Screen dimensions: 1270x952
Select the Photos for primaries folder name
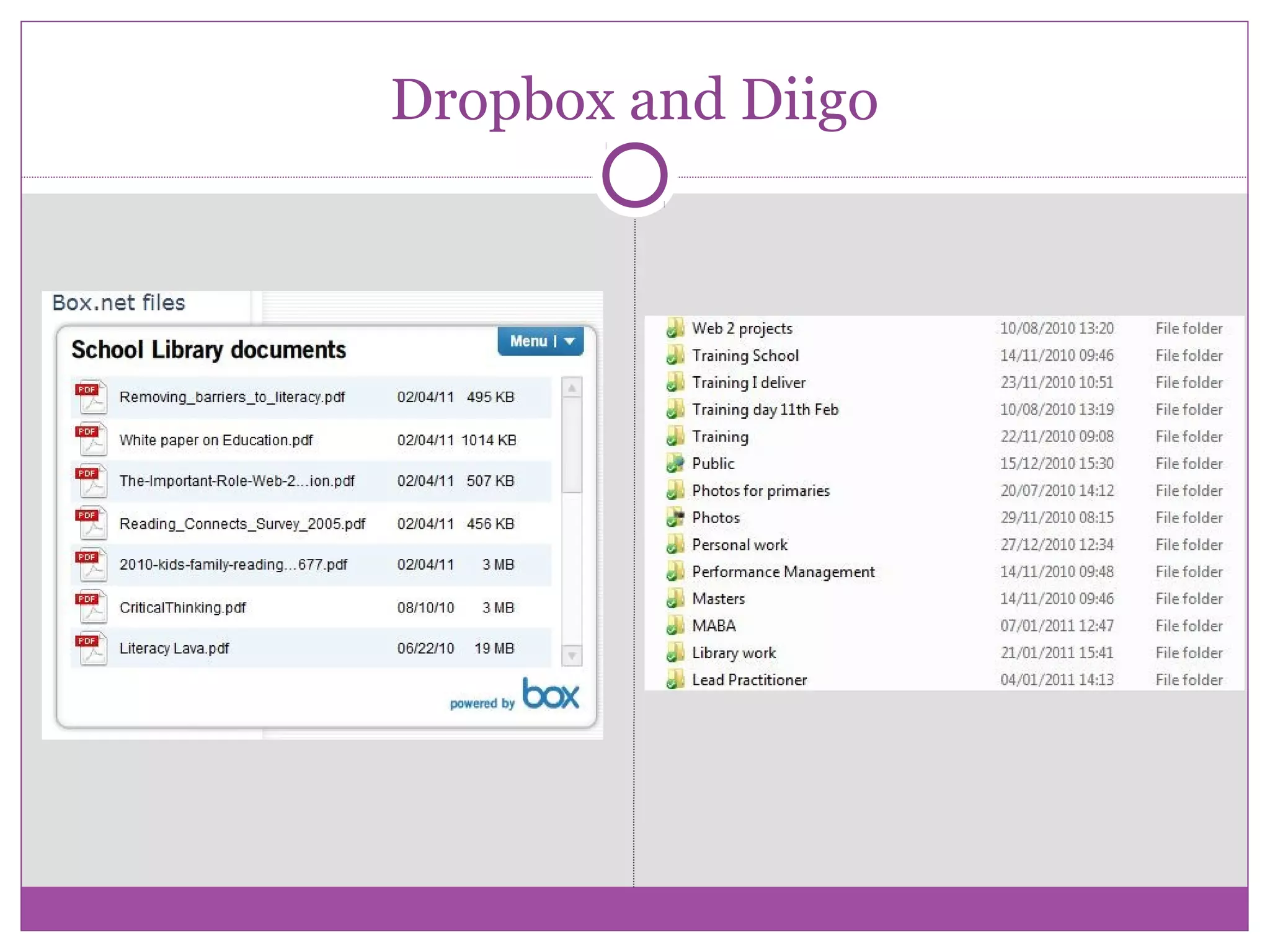click(x=761, y=491)
